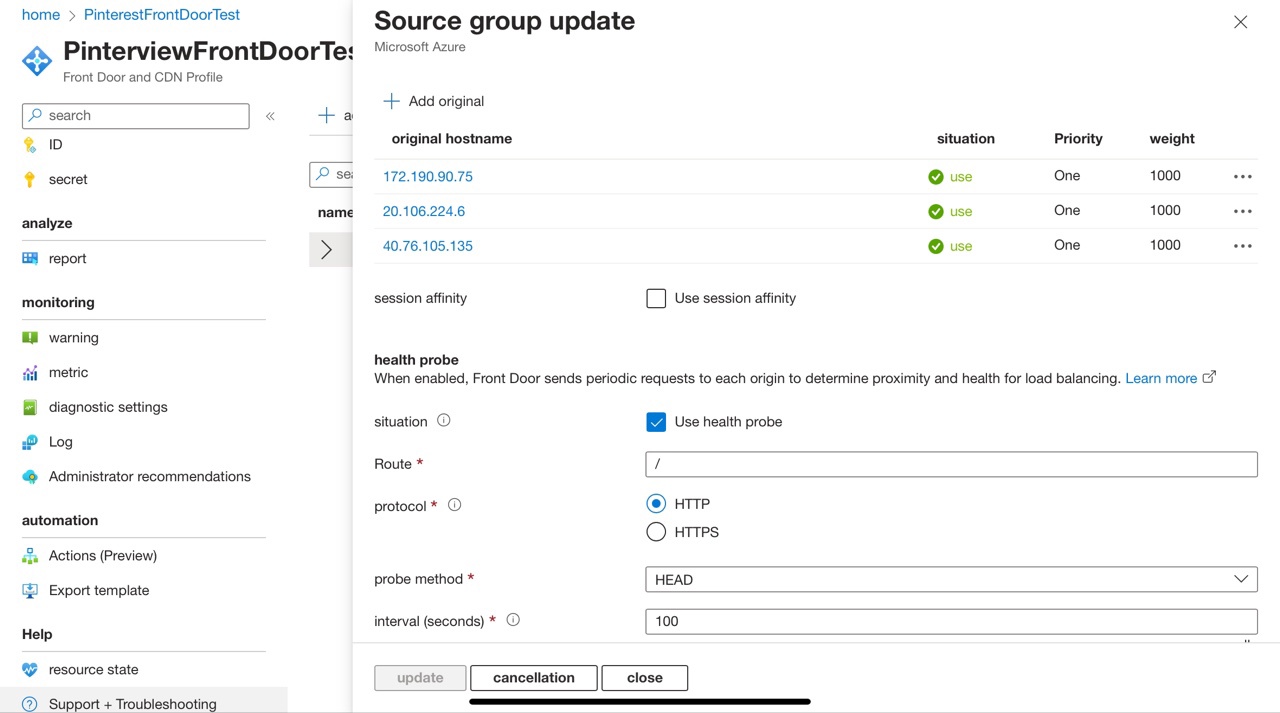Screen dimensions: 1280x713
Task: Enable the Use session affinity checkbox
Action: click(x=656, y=298)
